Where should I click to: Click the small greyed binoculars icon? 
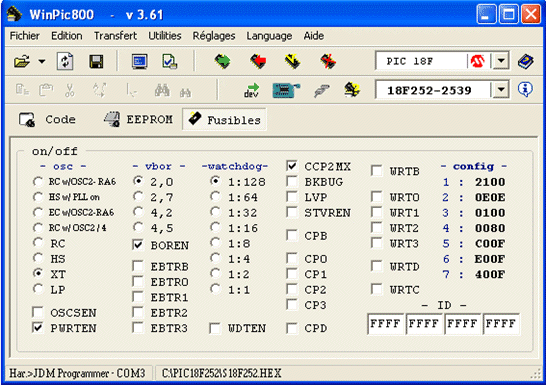185,92
